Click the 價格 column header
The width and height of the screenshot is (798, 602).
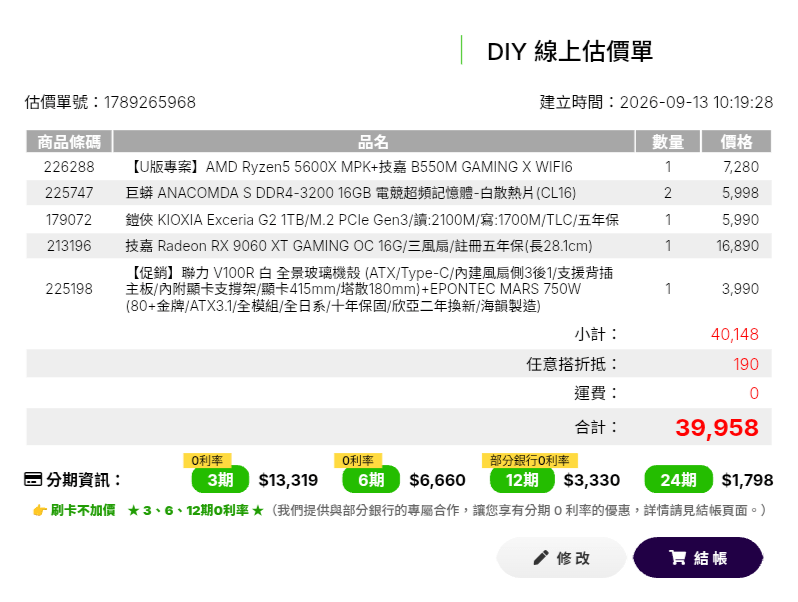736,141
